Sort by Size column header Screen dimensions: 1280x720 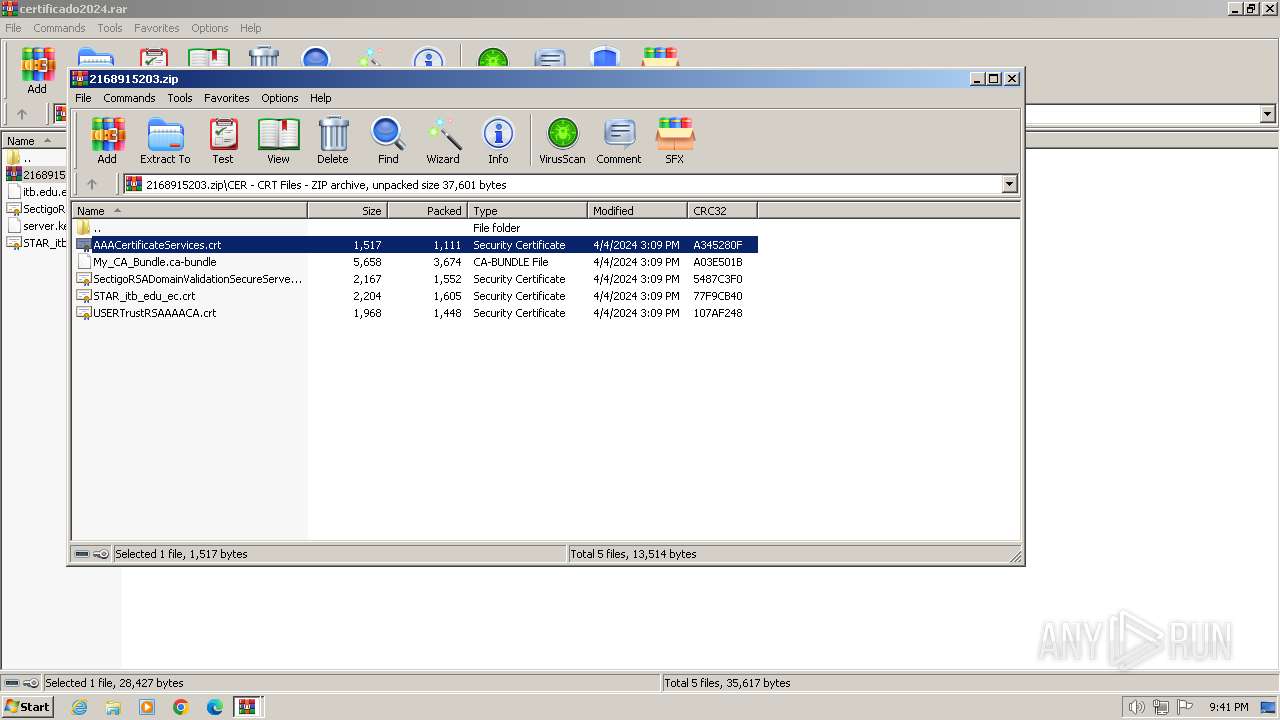[x=347, y=210]
